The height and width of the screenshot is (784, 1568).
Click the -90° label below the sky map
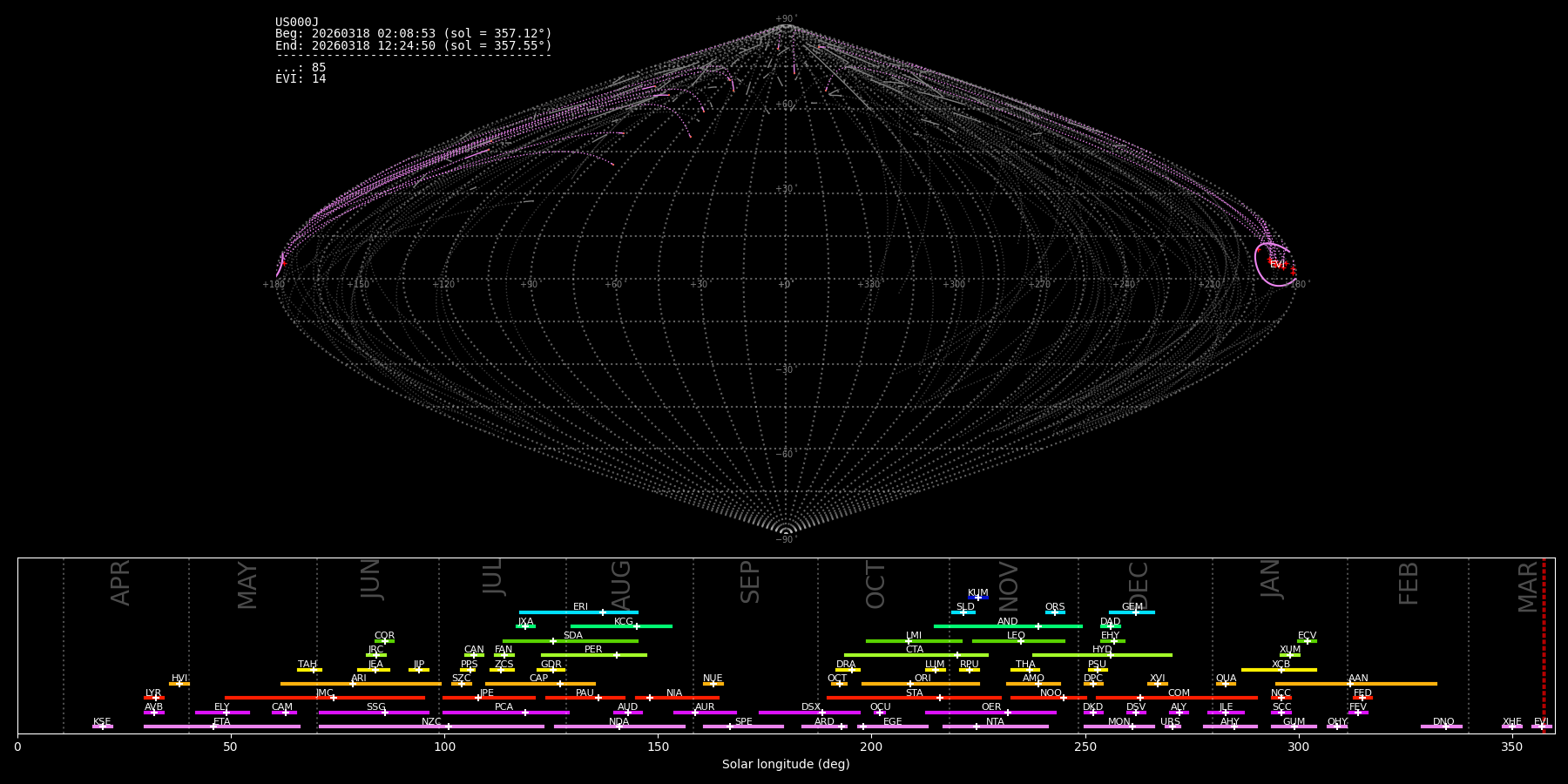786,540
